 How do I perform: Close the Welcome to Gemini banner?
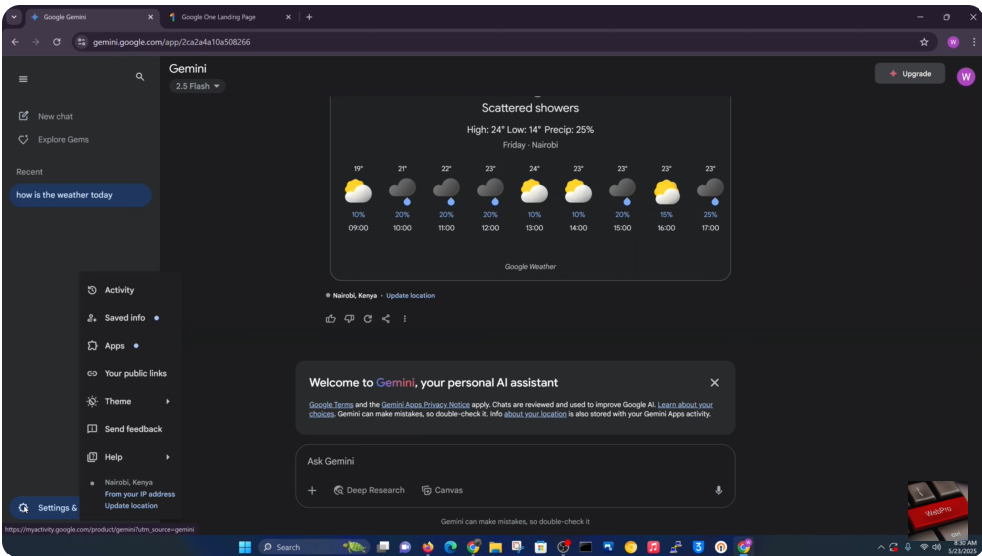[715, 383]
